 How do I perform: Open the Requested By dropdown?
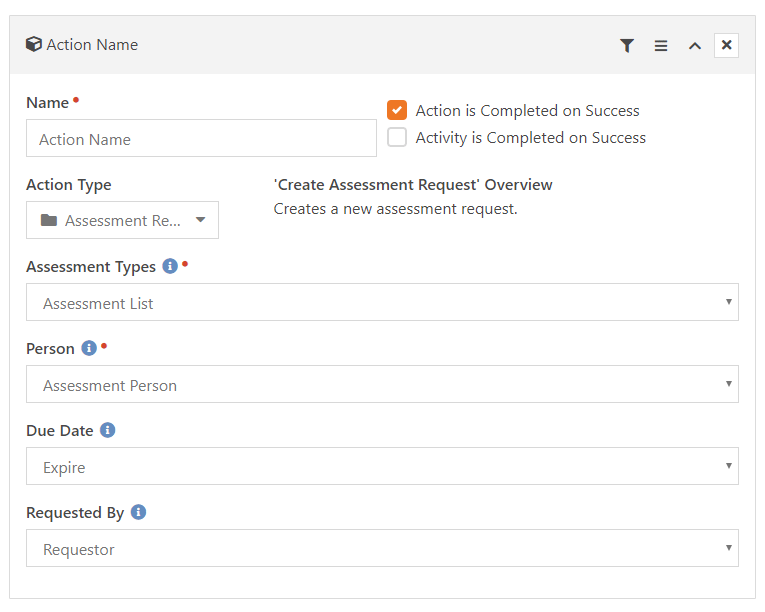[x=382, y=548]
